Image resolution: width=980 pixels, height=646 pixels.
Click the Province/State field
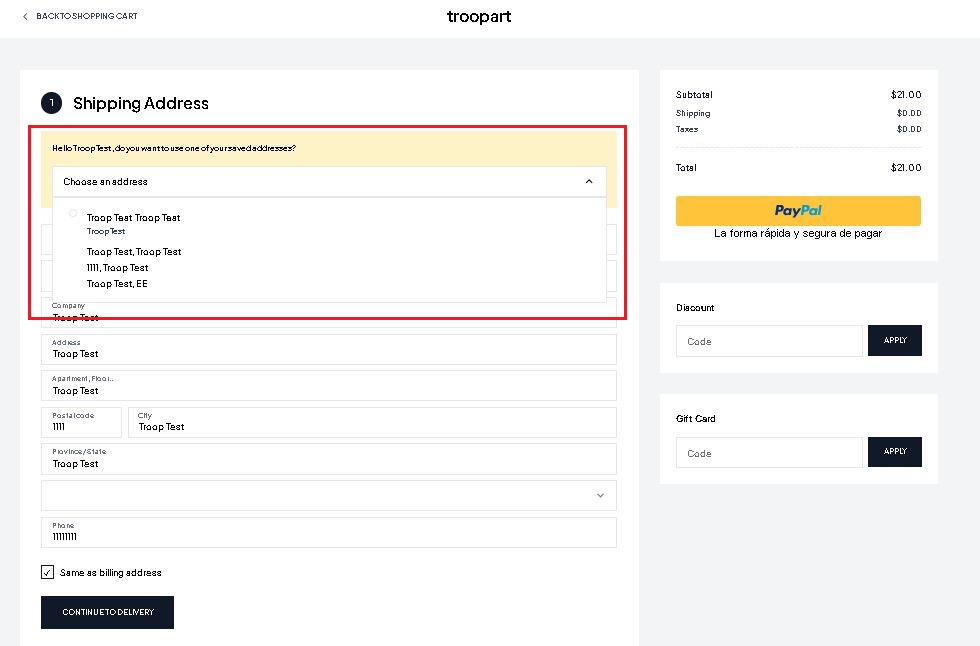point(329,459)
